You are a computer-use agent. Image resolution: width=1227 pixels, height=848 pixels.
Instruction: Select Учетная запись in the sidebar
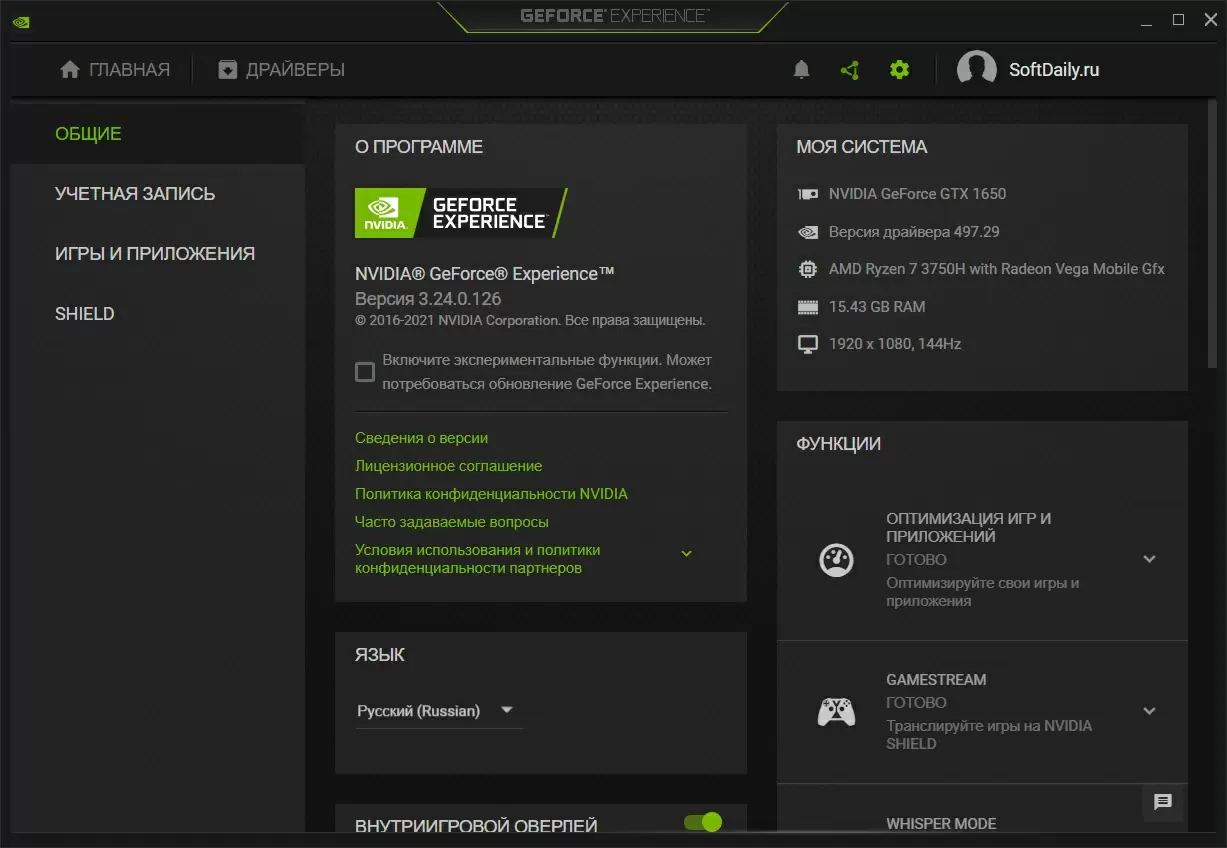tap(135, 194)
